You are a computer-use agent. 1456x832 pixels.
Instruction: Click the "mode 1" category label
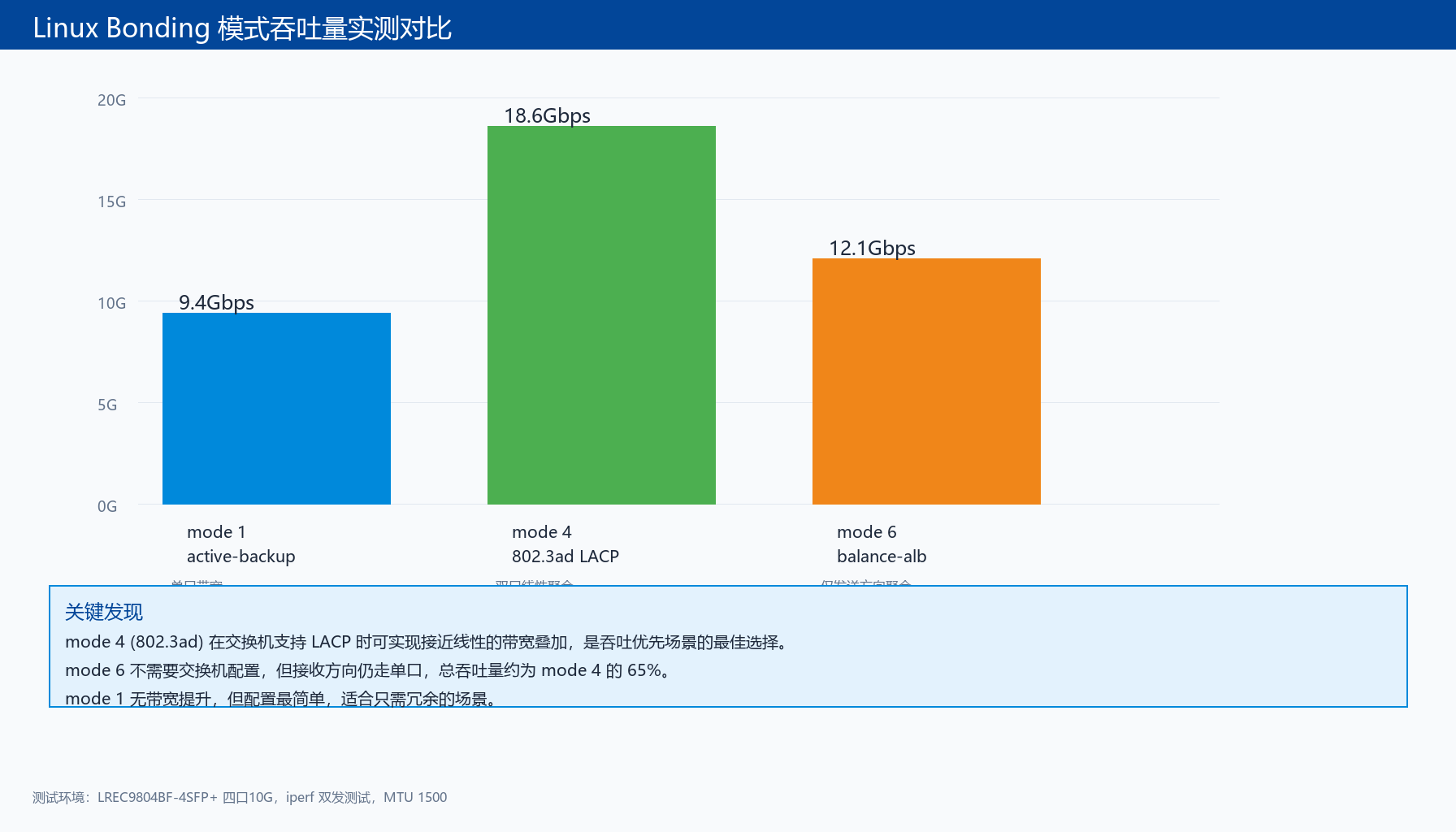click(x=216, y=532)
